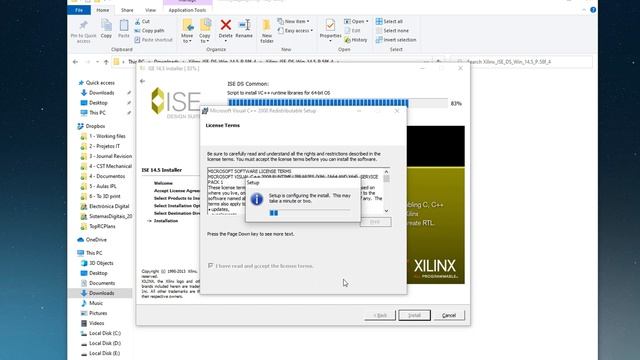Switch to the Home tab
640x360 pixels.
[x=102, y=10]
